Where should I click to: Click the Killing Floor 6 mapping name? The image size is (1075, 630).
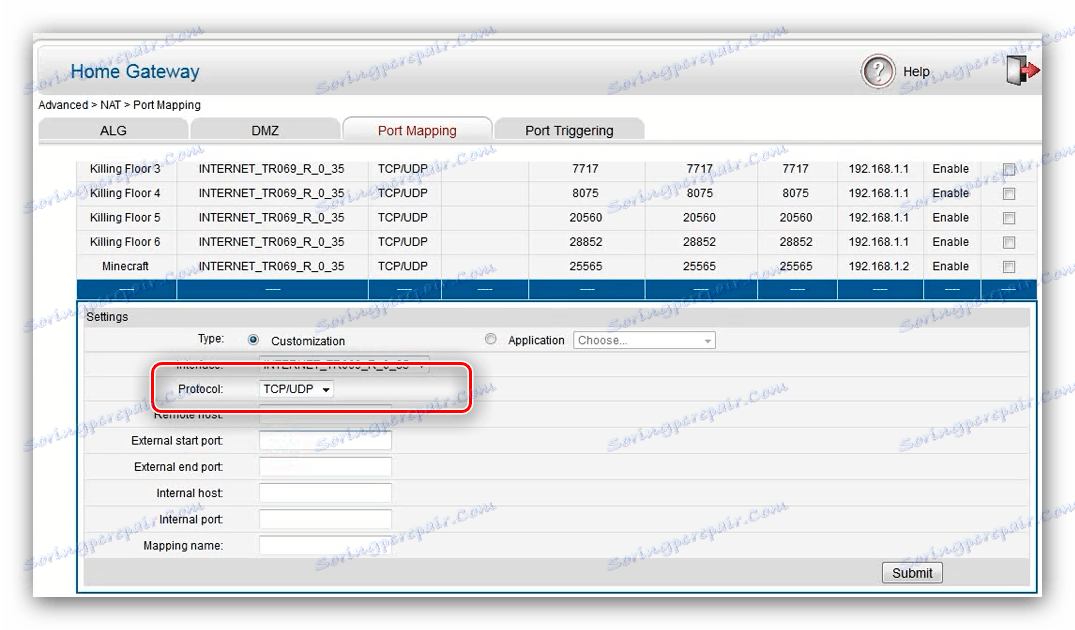125,242
